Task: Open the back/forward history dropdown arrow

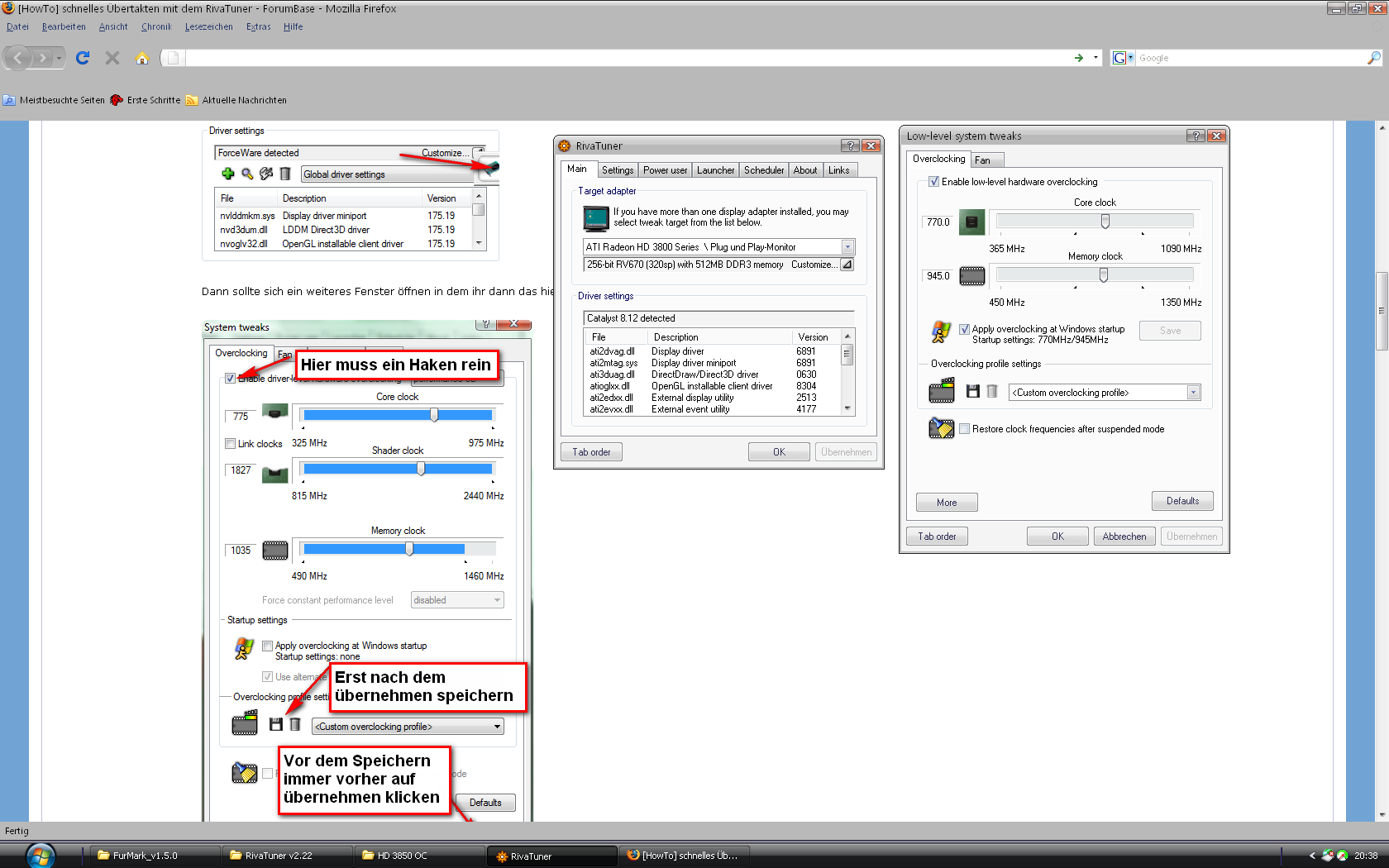Action: point(59,58)
